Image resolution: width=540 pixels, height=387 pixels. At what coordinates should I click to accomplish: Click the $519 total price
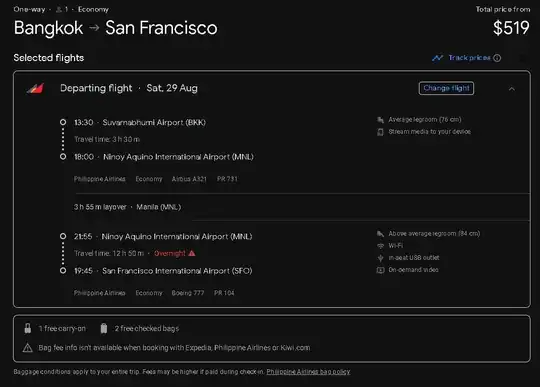pyautogui.click(x=511, y=28)
